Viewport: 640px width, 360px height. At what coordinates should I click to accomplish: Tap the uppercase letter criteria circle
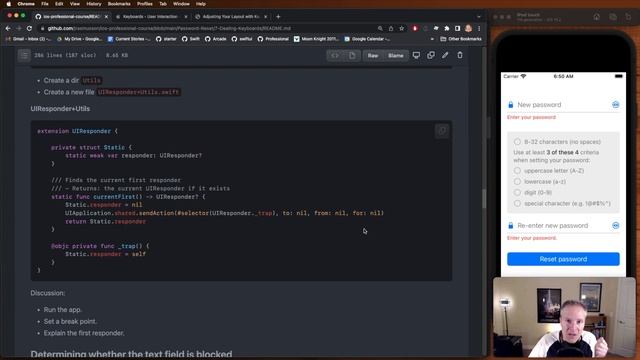pyautogui.click(x=517, y=171)
